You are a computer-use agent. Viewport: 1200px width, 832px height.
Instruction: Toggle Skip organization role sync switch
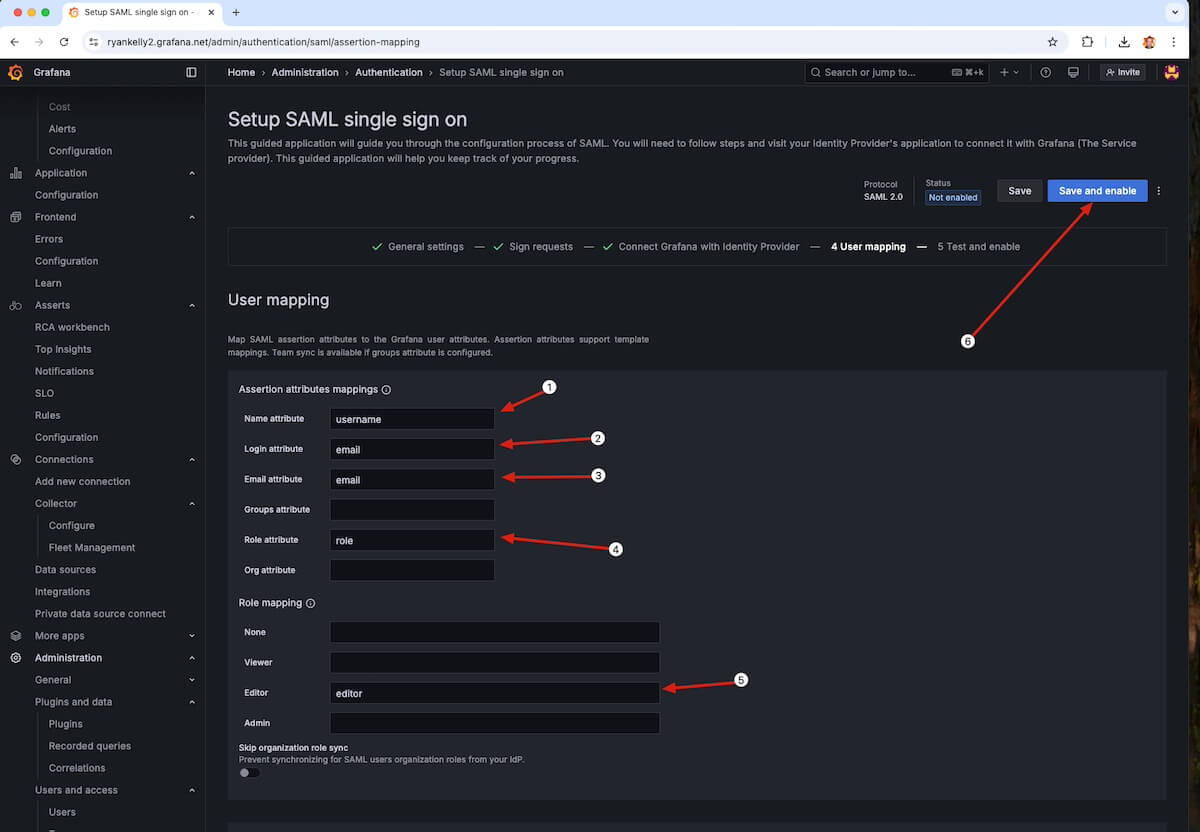(249, 772)
